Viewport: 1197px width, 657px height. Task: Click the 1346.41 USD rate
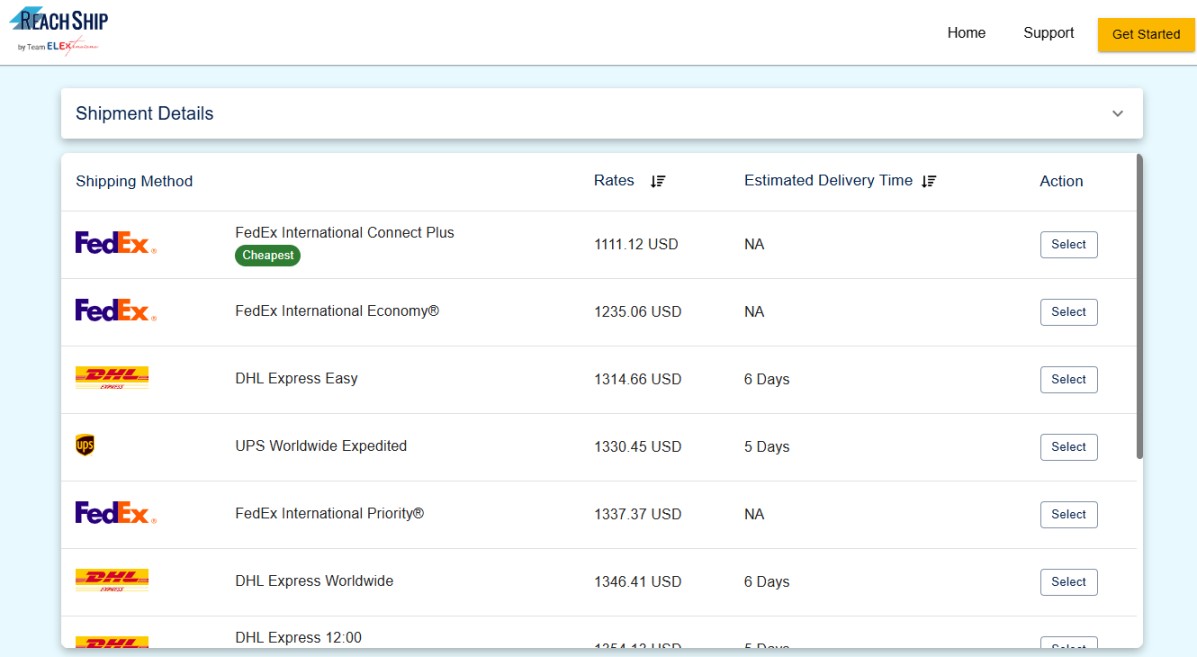pyautogui.click(x=637, y=581)
